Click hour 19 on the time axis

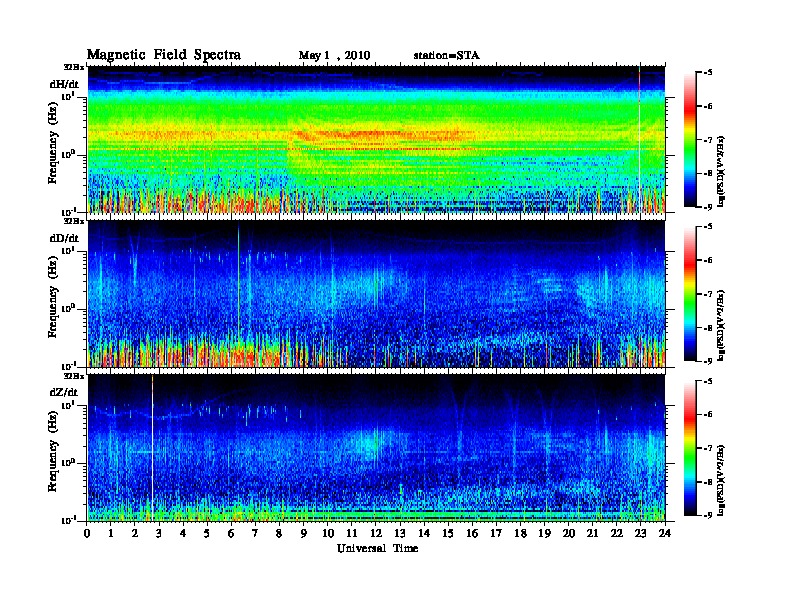(x=544, y=534)
